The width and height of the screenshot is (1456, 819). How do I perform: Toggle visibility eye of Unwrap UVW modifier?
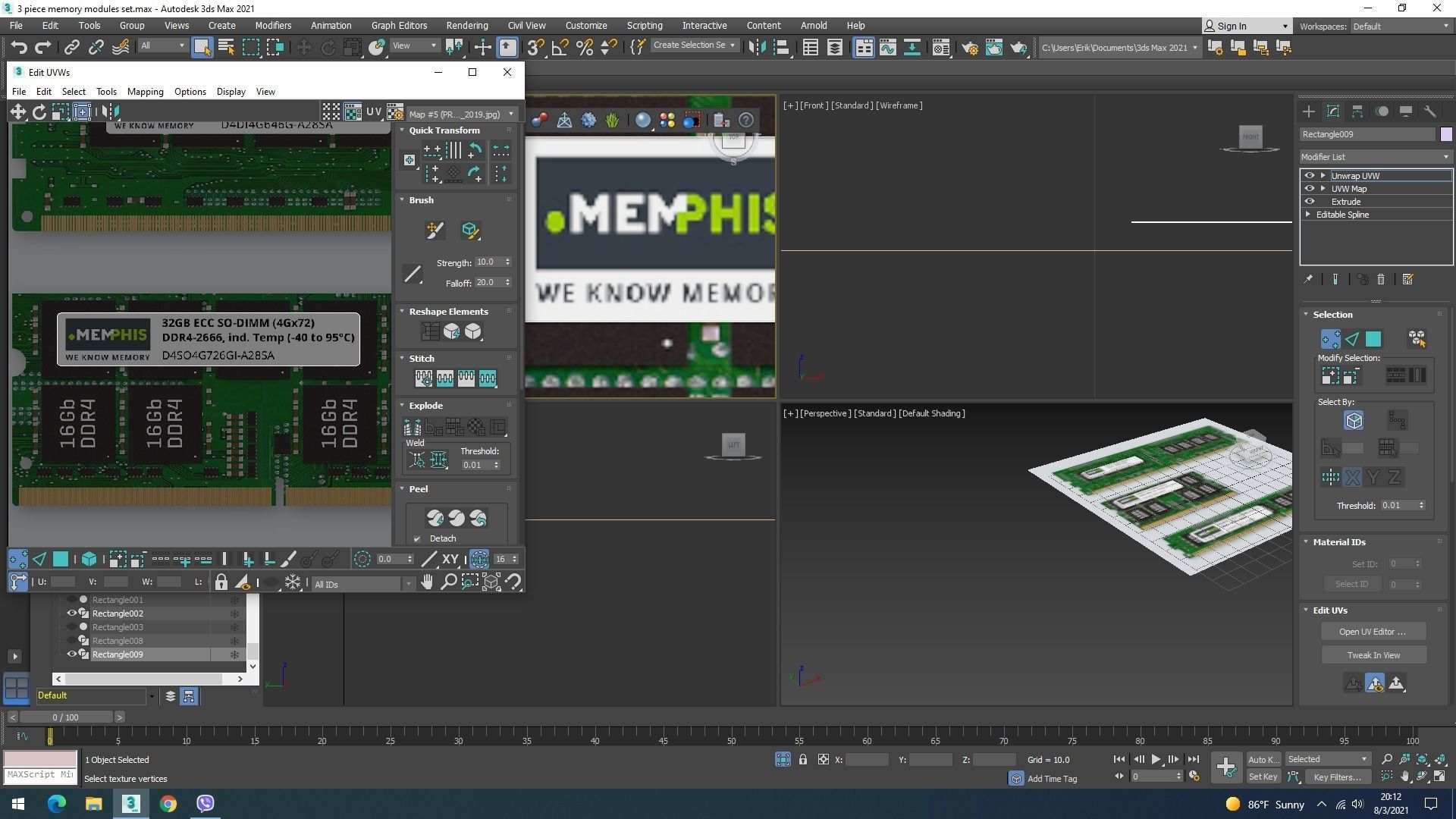click(x=1309, y=176)
